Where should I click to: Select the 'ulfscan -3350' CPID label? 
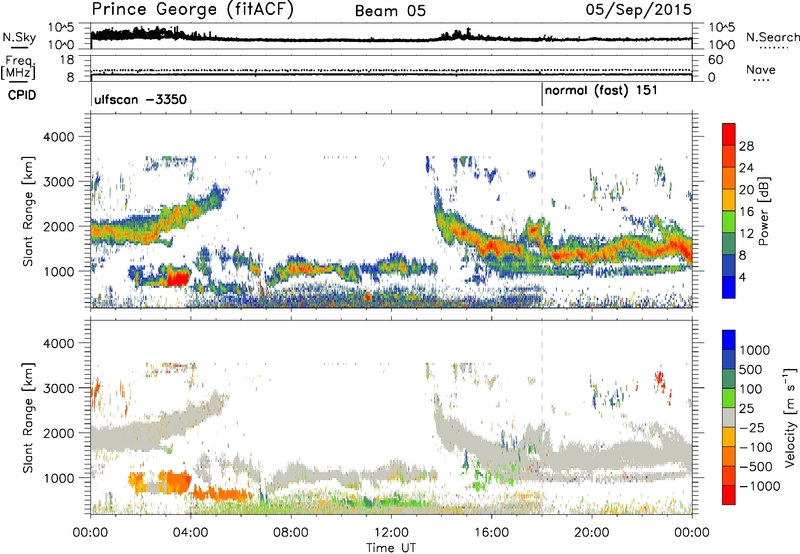pyautogui.click(x=140, y=99)
